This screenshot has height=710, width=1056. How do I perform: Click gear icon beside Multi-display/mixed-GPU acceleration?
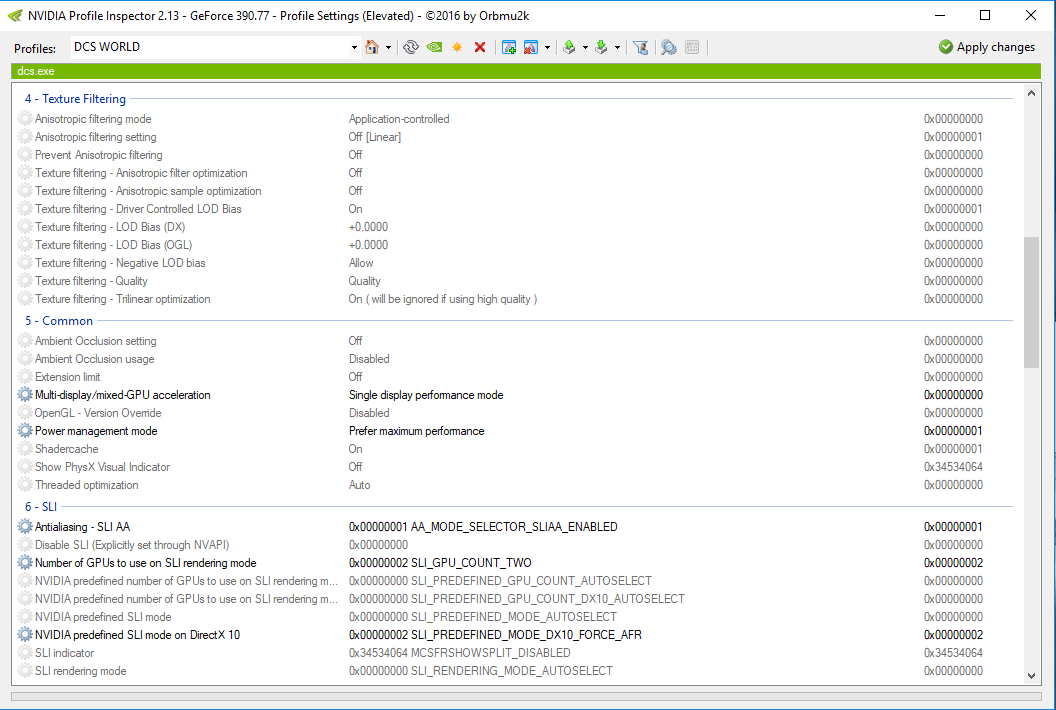(x=25, y=395)
